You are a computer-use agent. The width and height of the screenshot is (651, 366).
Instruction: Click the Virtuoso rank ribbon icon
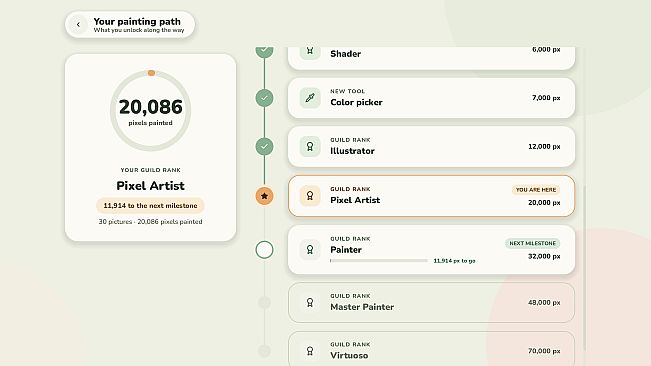pyautogui.click(x=310, y=351)
